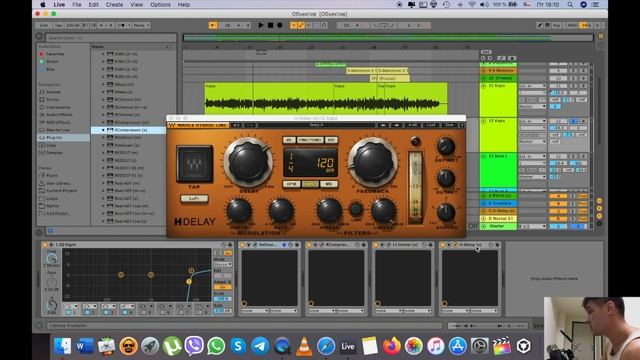Open the Options menu
The image size is (640, 360).
[160, 4]
